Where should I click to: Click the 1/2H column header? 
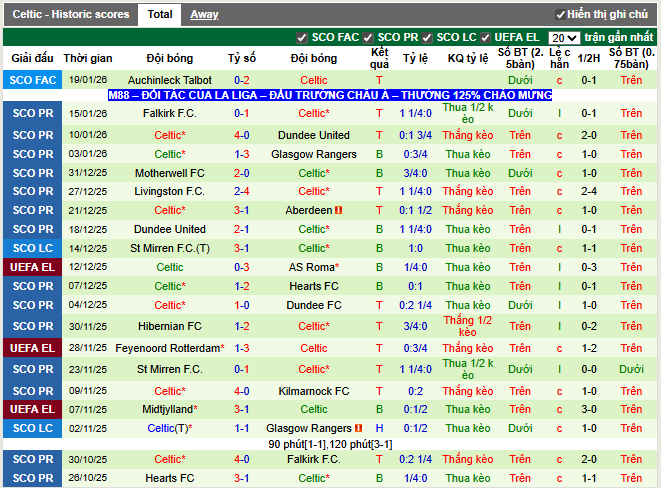click(588, 58)
